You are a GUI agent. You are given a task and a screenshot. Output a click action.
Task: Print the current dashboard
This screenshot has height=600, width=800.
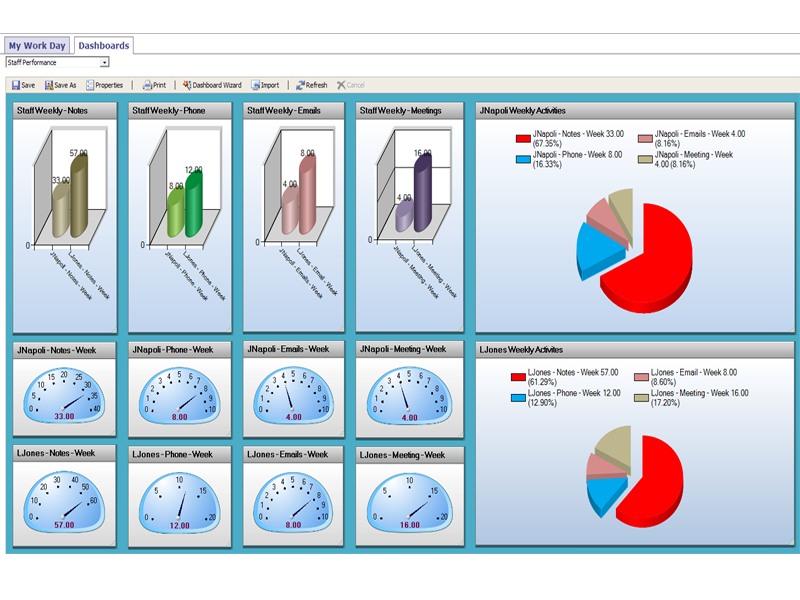pos(154,86)
